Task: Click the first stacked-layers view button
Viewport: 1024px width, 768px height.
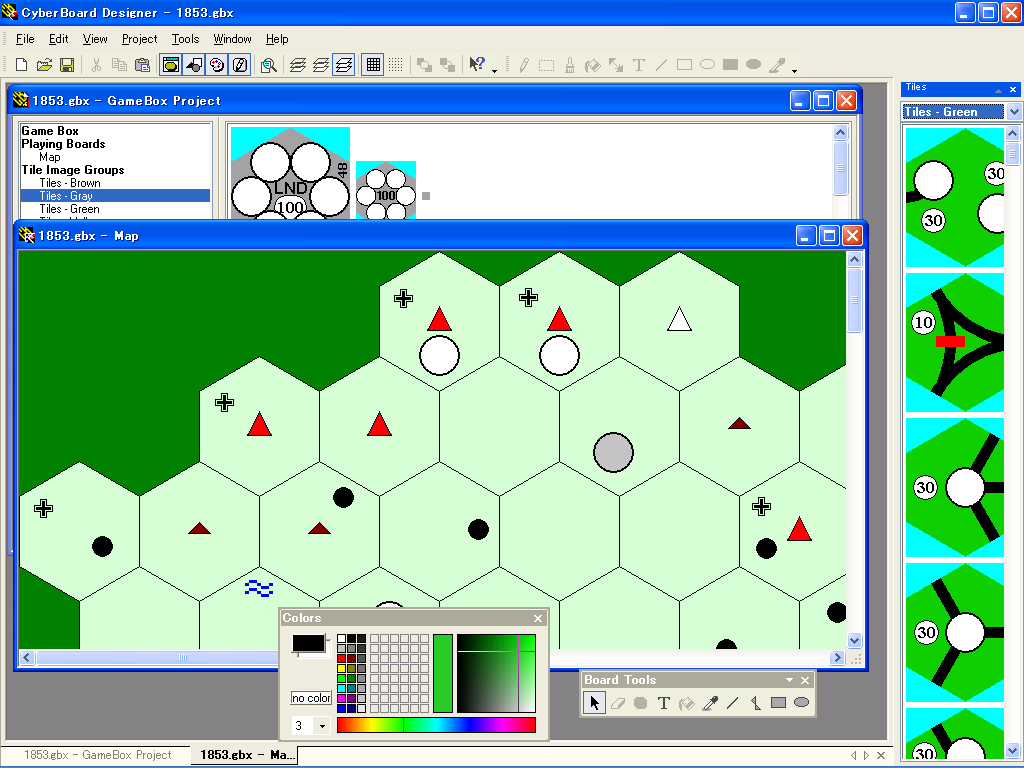Action: pyautogui.click(x=298, y=65)
